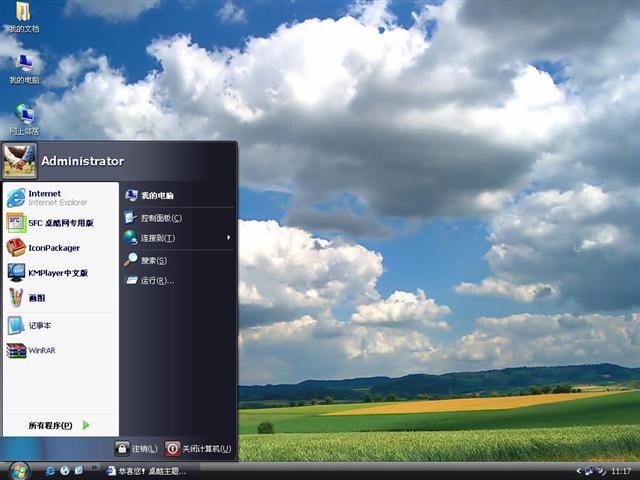Launch Internet Explorer from quick launch

point(50,471)
